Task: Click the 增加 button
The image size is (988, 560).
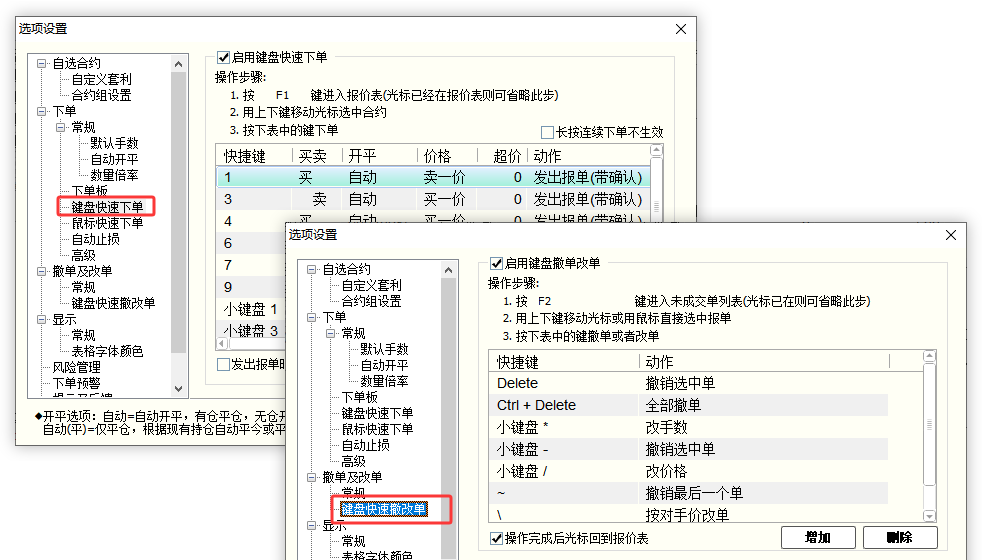Action: (817, 538)
